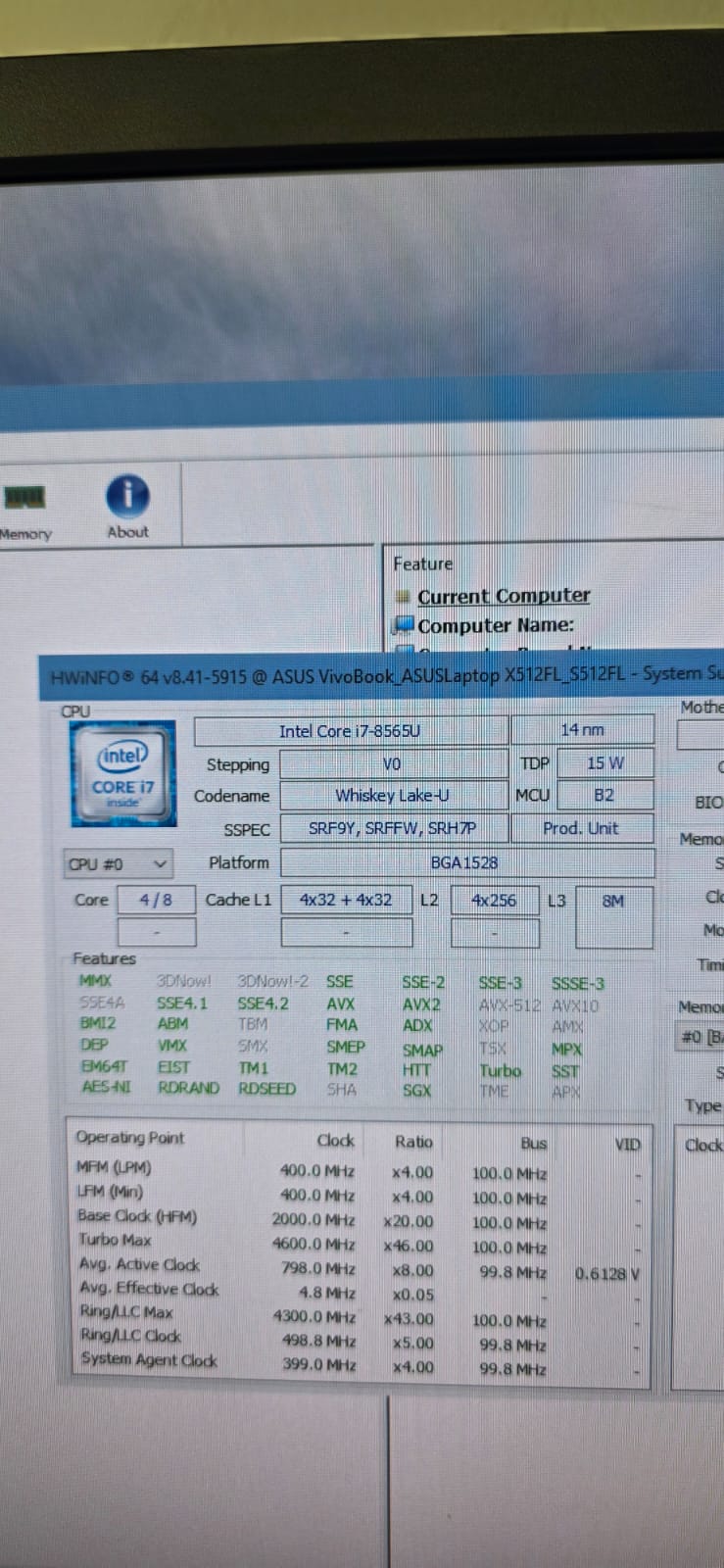Click the SSE4.1 feature label
This screenshot has height=1568, width=724.
(x=182, y=1004)
